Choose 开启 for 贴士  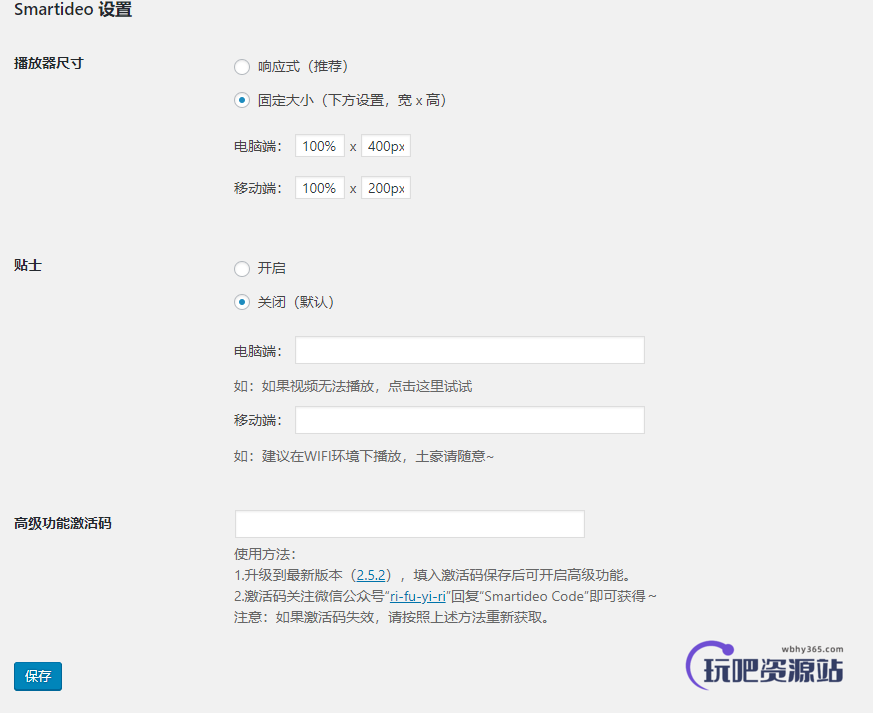(x=242, y=269)
